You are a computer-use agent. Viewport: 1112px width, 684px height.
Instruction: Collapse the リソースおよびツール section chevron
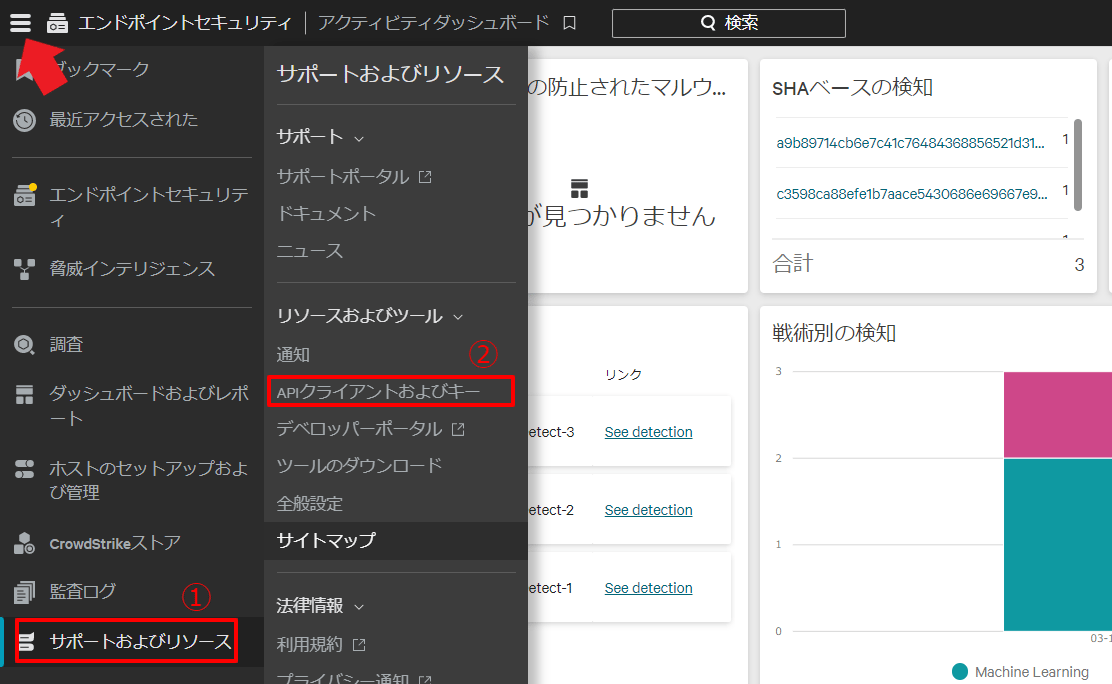point(458,317)
